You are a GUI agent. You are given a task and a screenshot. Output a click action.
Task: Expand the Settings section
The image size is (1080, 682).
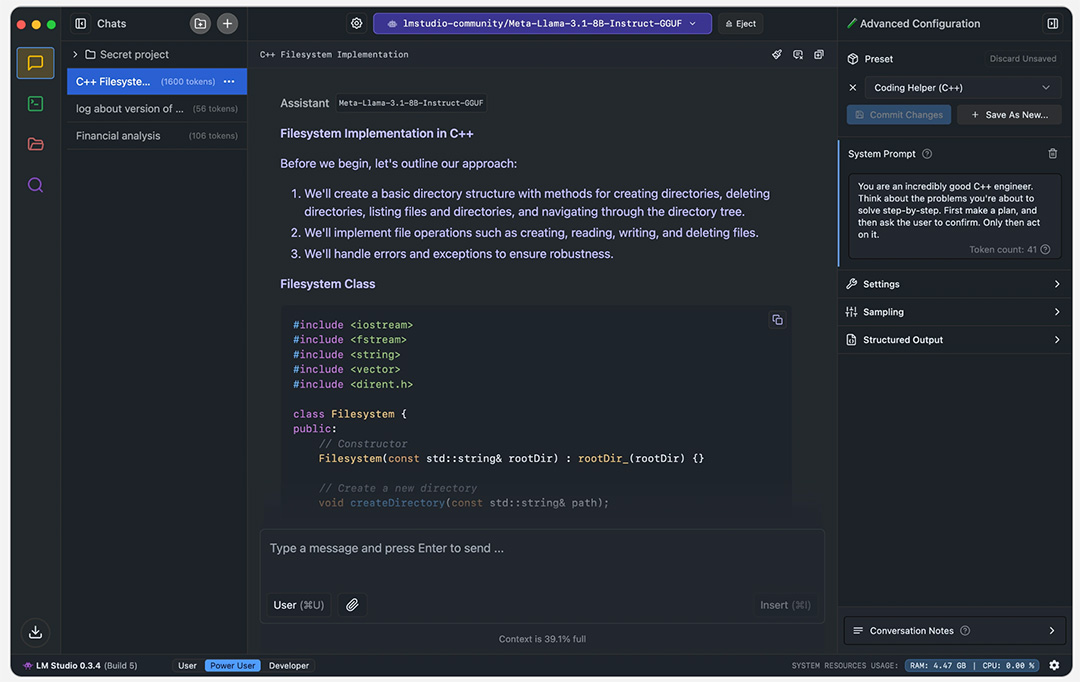[953, 284]
